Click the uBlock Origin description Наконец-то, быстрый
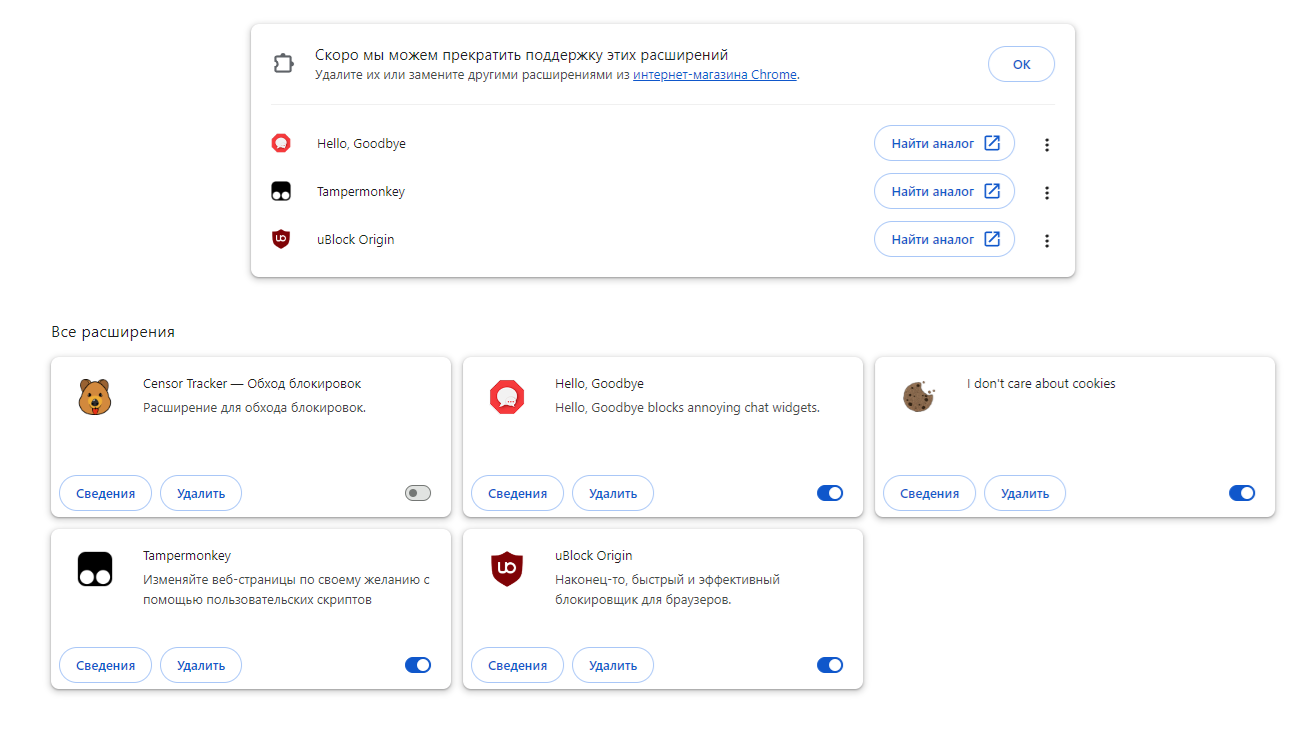Viewport: 1295px width, 740px height. [667, 590]
